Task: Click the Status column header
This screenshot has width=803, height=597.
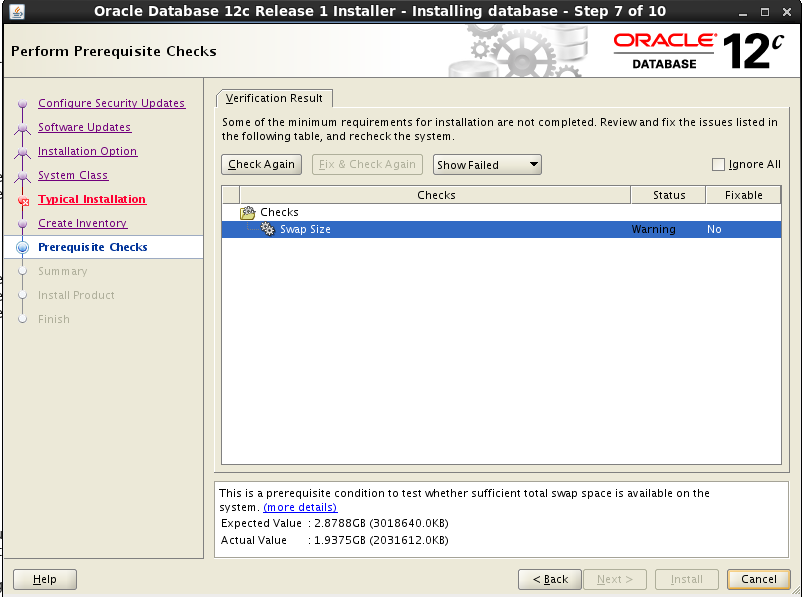Action: pyautogui.click(x=669, y=195)
